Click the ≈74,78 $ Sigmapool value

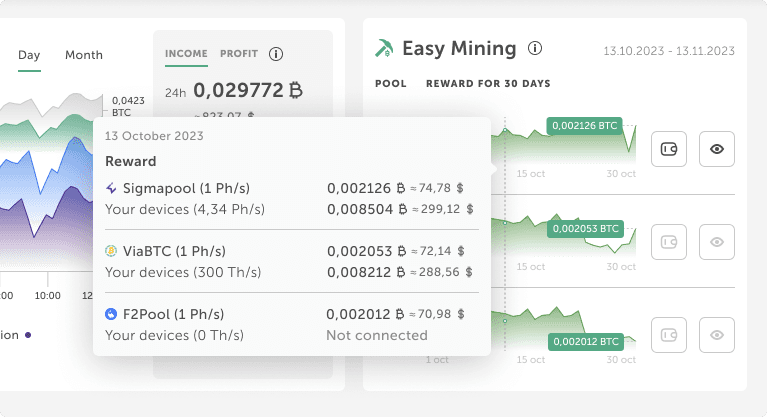436,188
